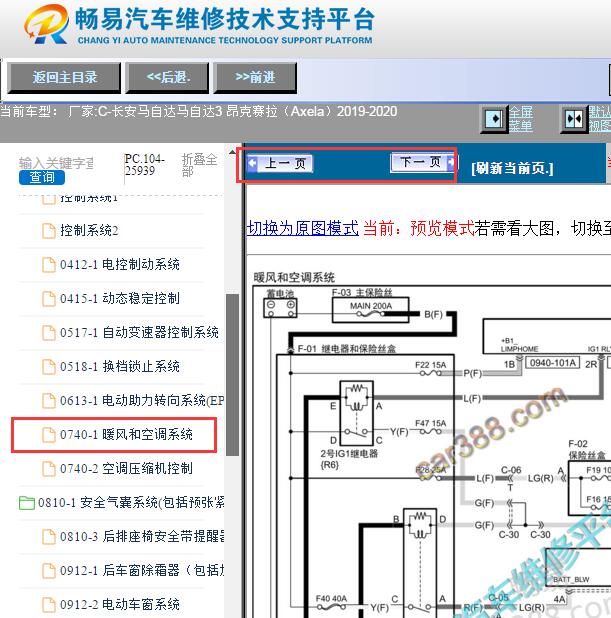
Task: Click document icon beside 0740-2 空调压缩机控制
Action: [49, 469]
